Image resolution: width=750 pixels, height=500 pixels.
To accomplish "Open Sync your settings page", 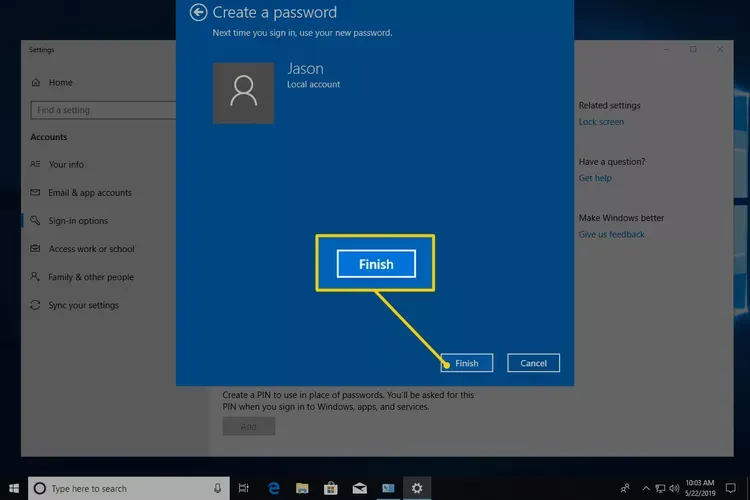I will pos(83,305).
